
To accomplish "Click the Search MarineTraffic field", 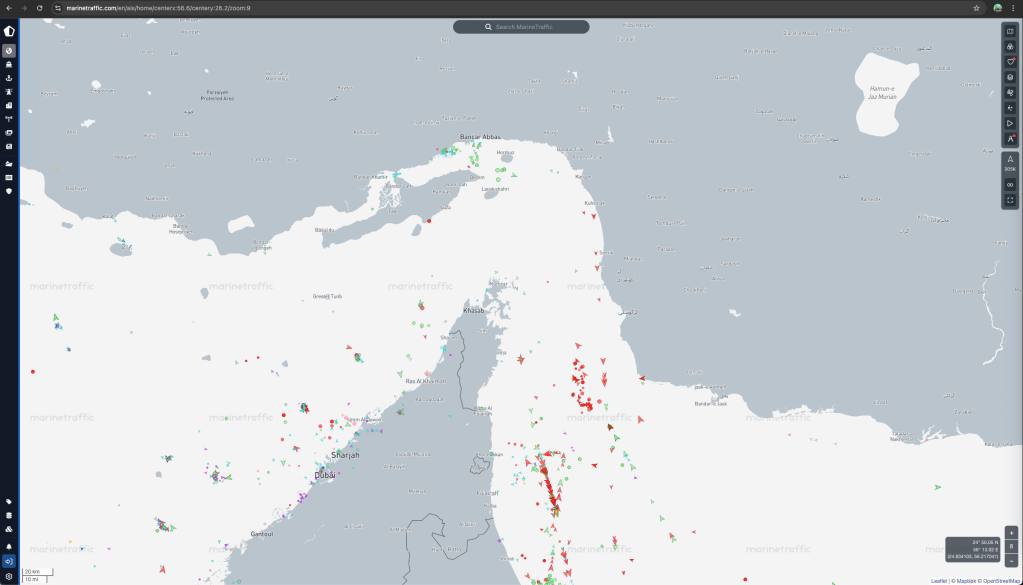I will click(521, 27).
